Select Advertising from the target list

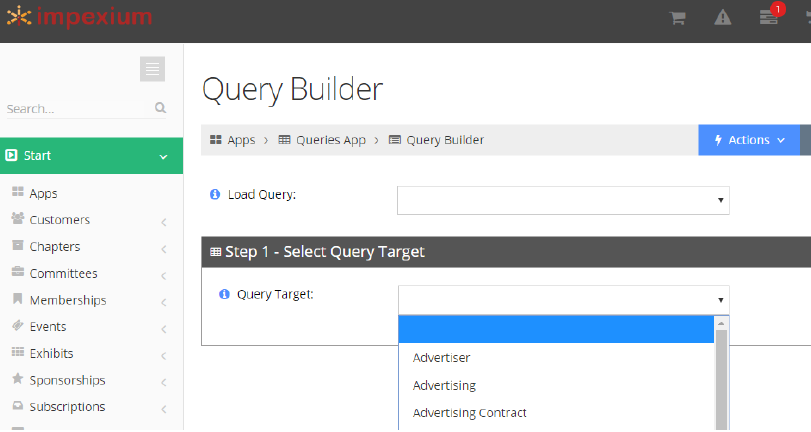coord(556,385)
